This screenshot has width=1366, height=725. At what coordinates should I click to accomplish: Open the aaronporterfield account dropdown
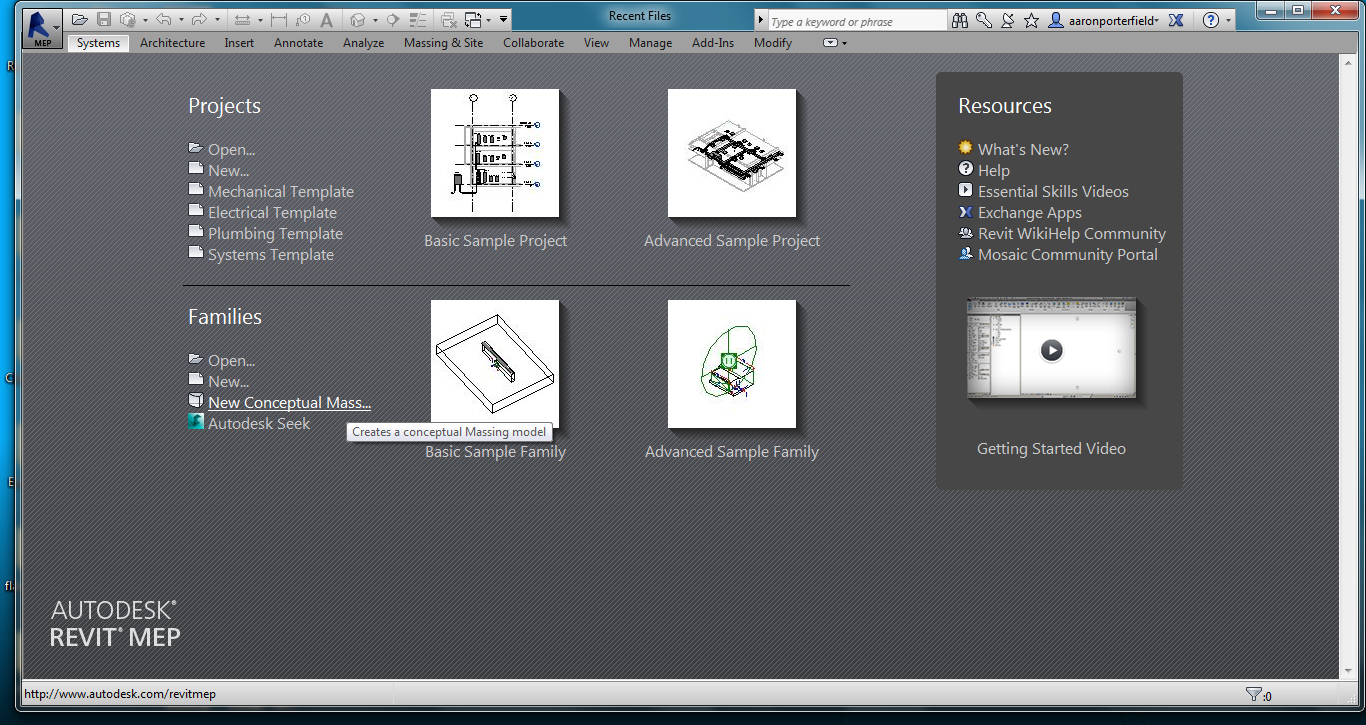coord(1112,21)
